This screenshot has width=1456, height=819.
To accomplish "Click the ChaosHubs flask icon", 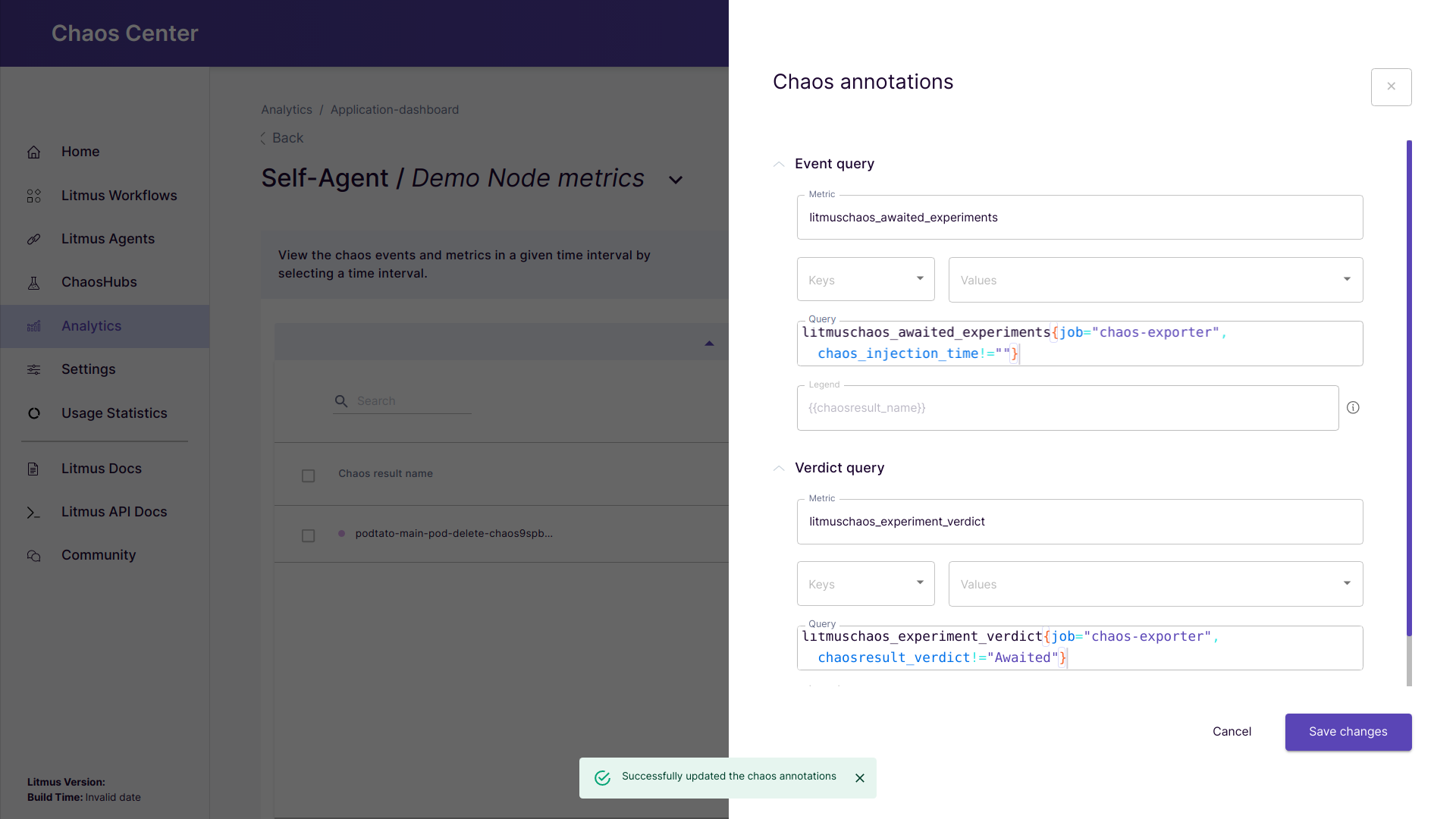I will point(34,283).
